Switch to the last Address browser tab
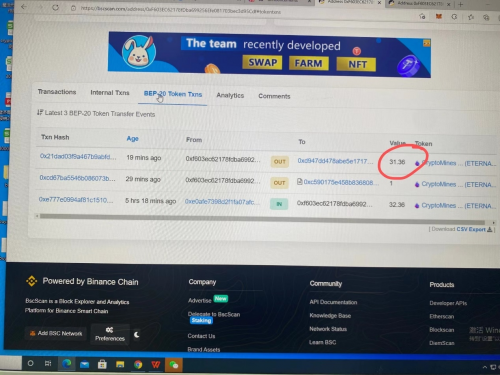This screenshot has height=375, width=500. tap(419, 4)
